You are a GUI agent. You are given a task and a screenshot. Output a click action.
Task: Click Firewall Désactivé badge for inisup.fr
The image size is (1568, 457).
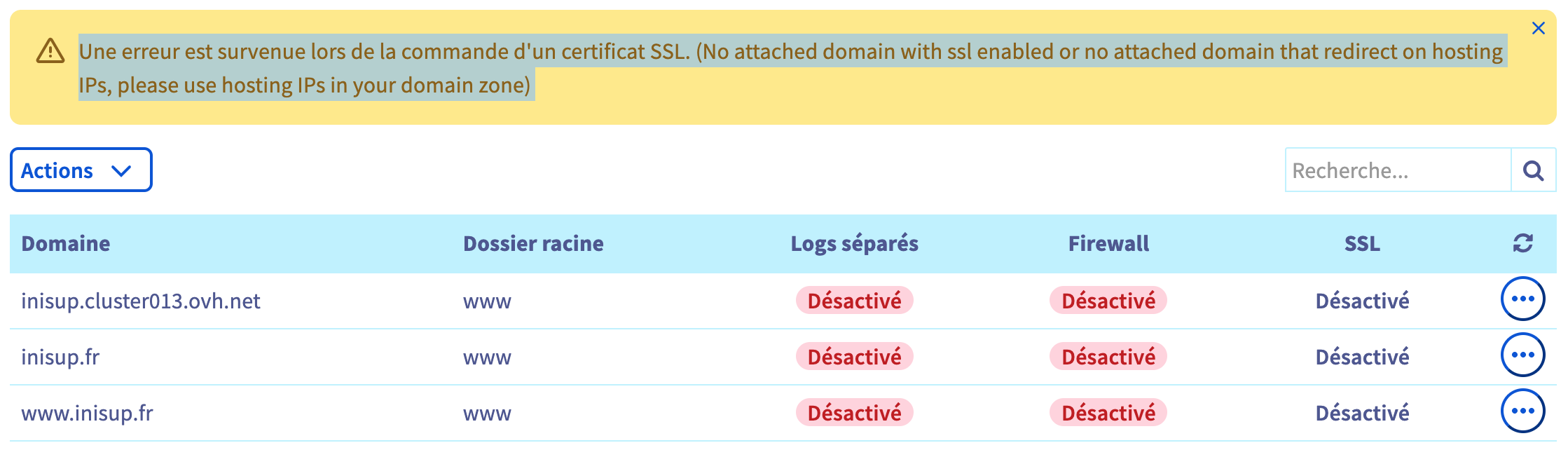coord(1108,357)
